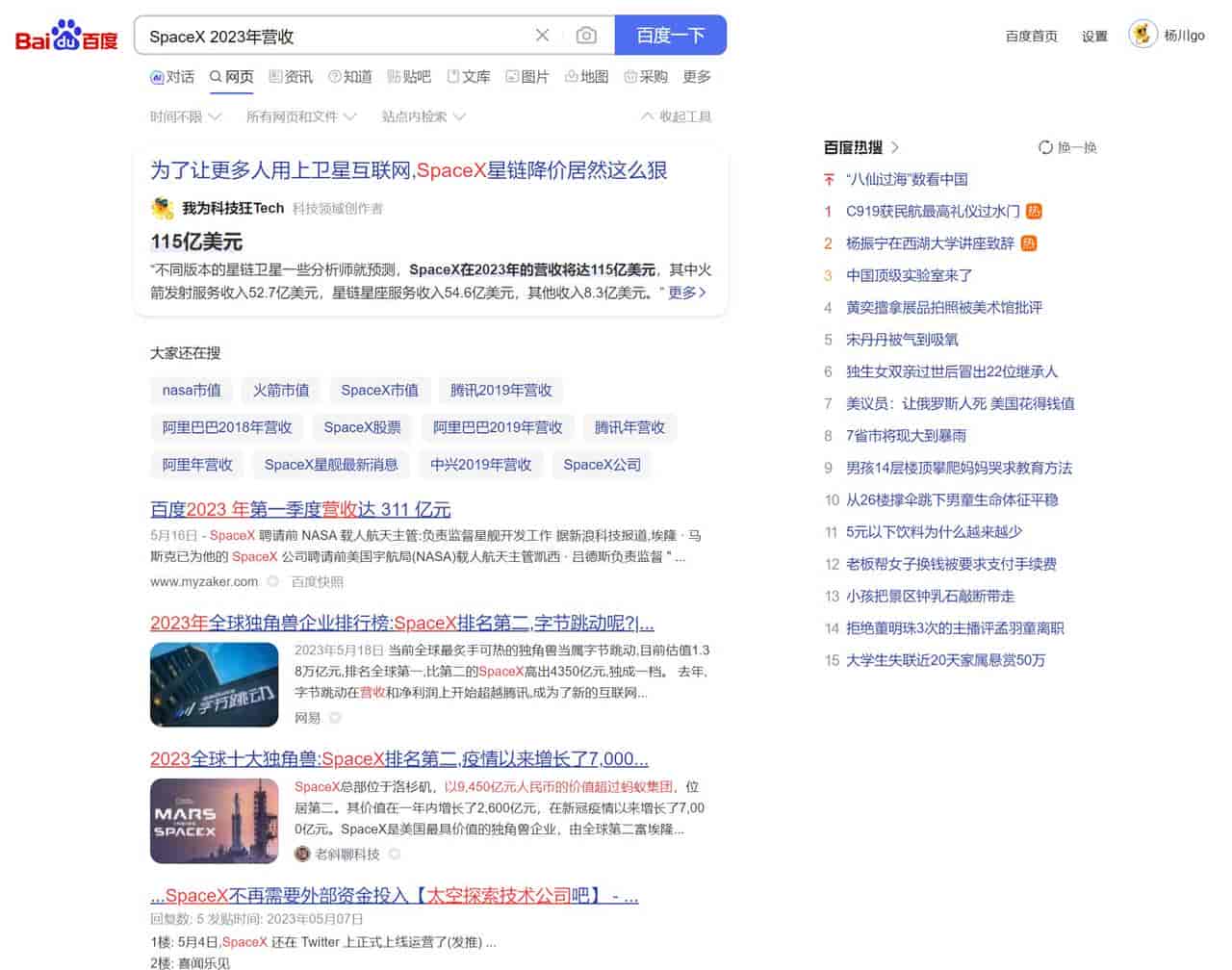Click the camera icon for image search
The width and height of the screenshot is (1232, 970).
tap(586, 35)
